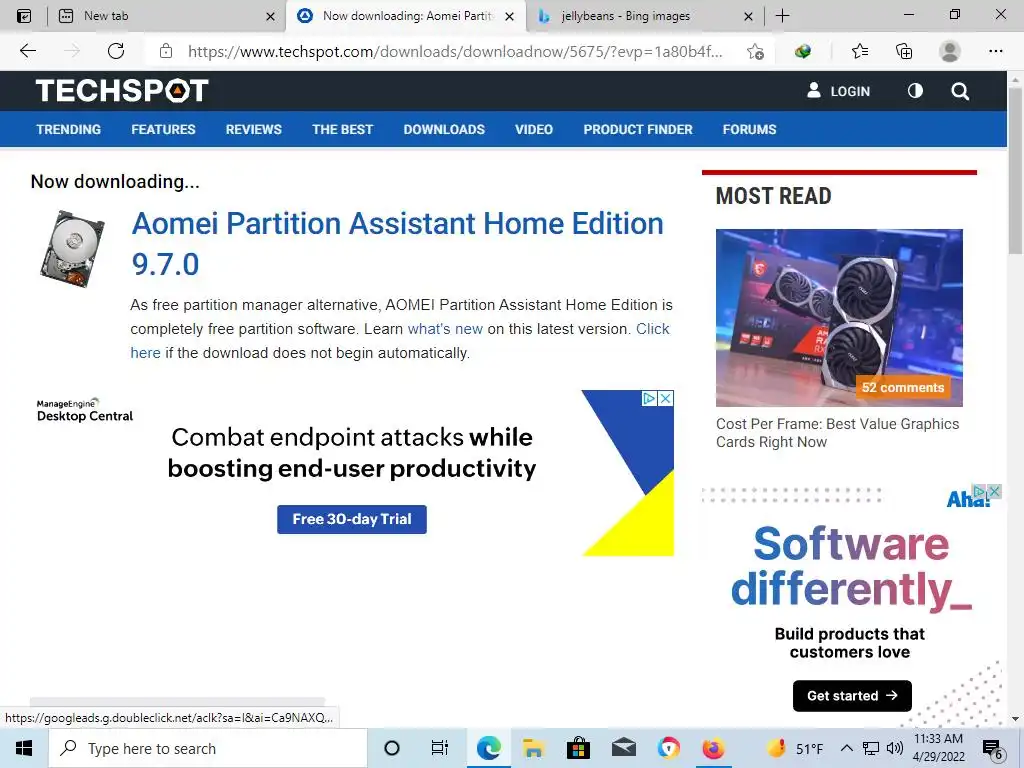Click the browser Back arrow
Viewport: 1024px width, 768px height.
pyautogui.click(x=27, y=51)
